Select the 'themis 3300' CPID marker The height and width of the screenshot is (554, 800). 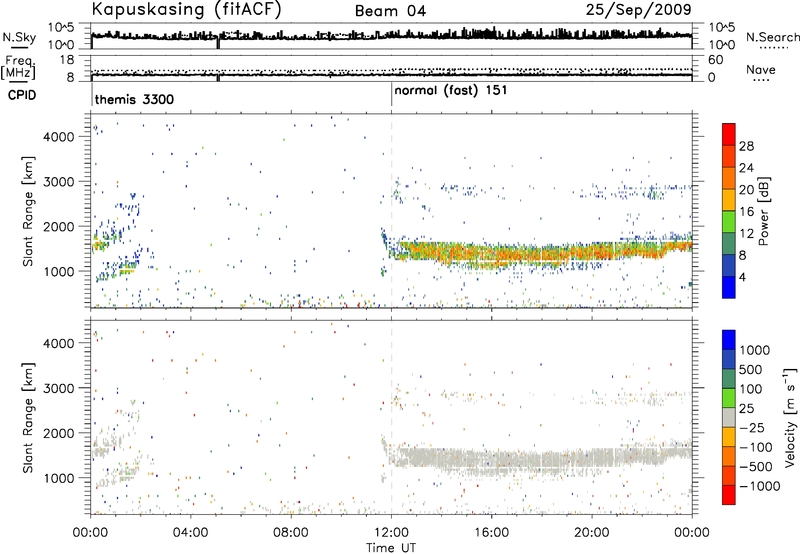[x=134, y=99]
